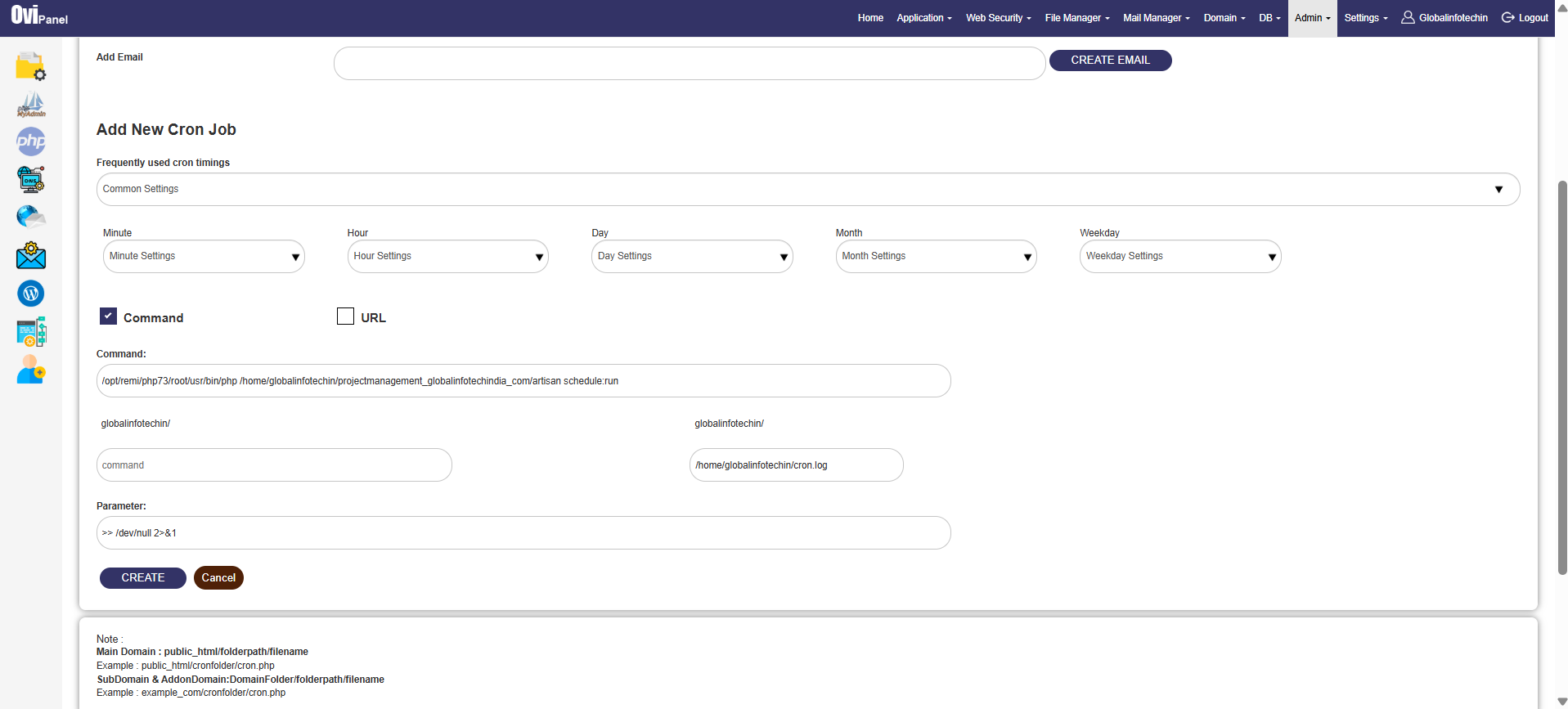This screenshot has height=709, width=1568.
Task: Click the add user icon in sidebar
Action: [x=31, y=370]
